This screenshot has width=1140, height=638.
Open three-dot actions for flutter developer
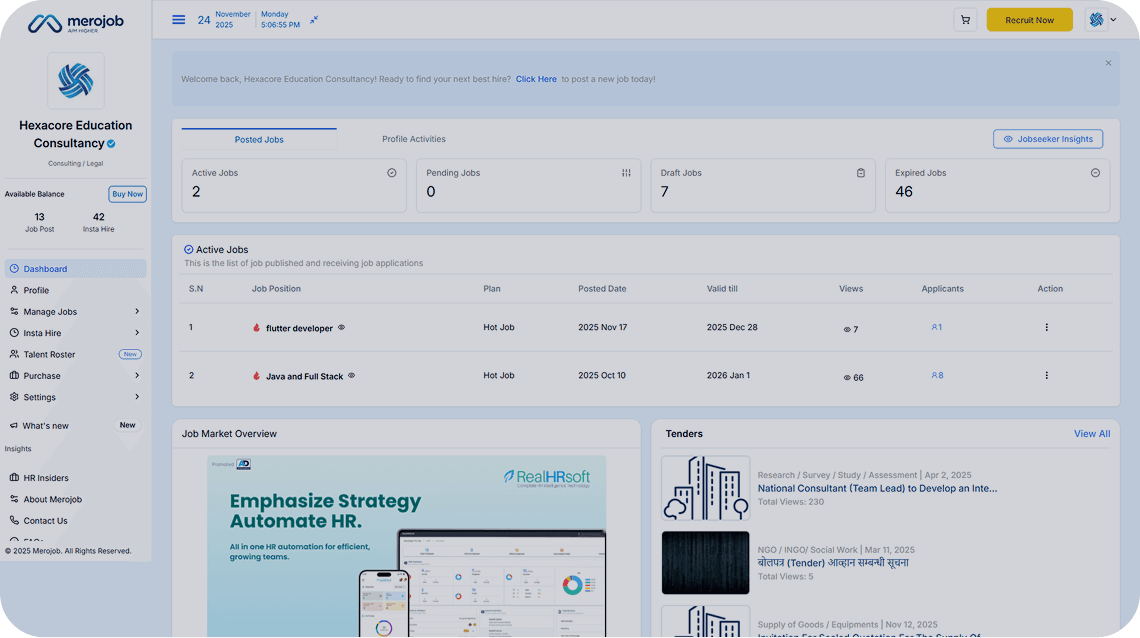click(1046, 328)
